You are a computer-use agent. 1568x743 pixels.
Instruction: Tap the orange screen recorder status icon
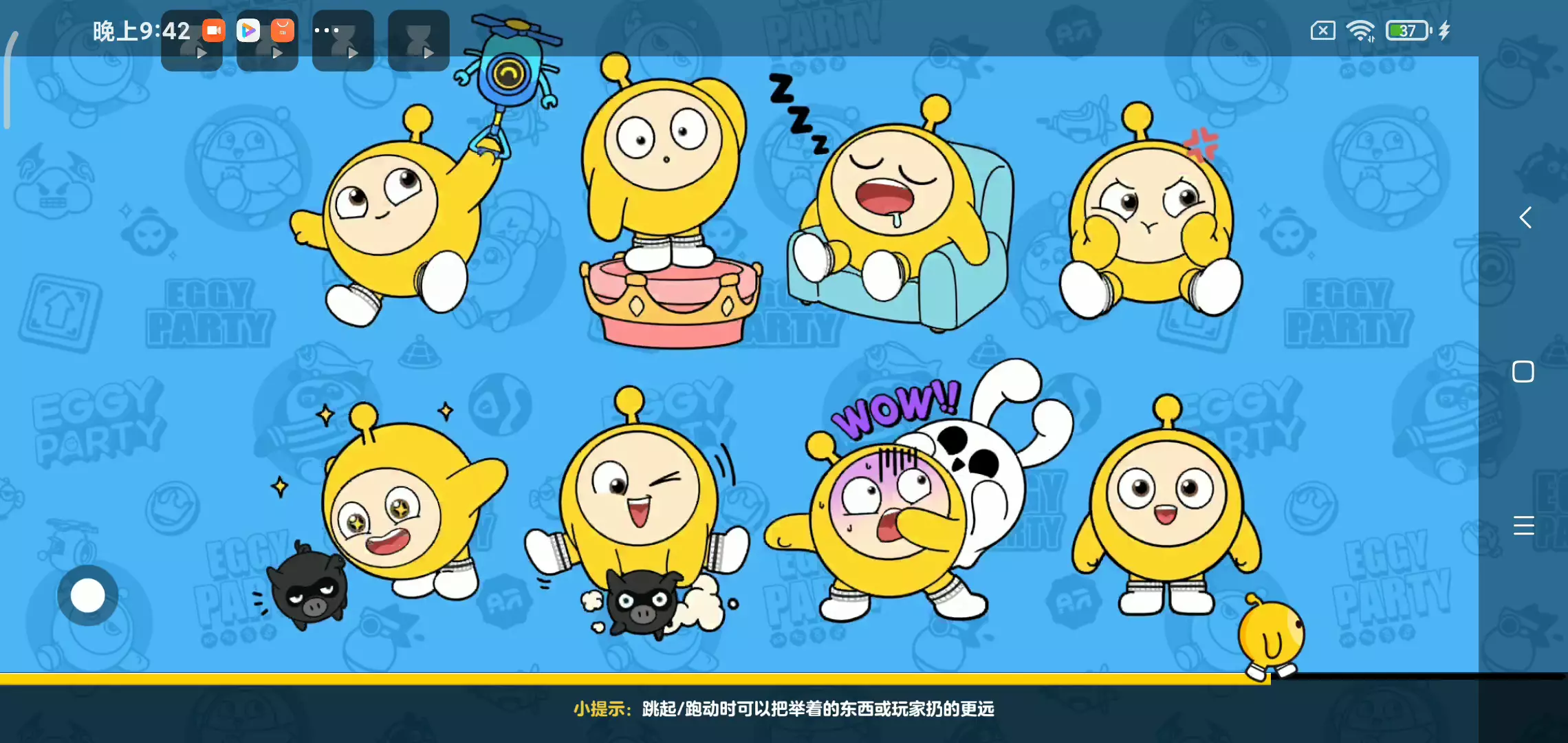coord(214,30)
